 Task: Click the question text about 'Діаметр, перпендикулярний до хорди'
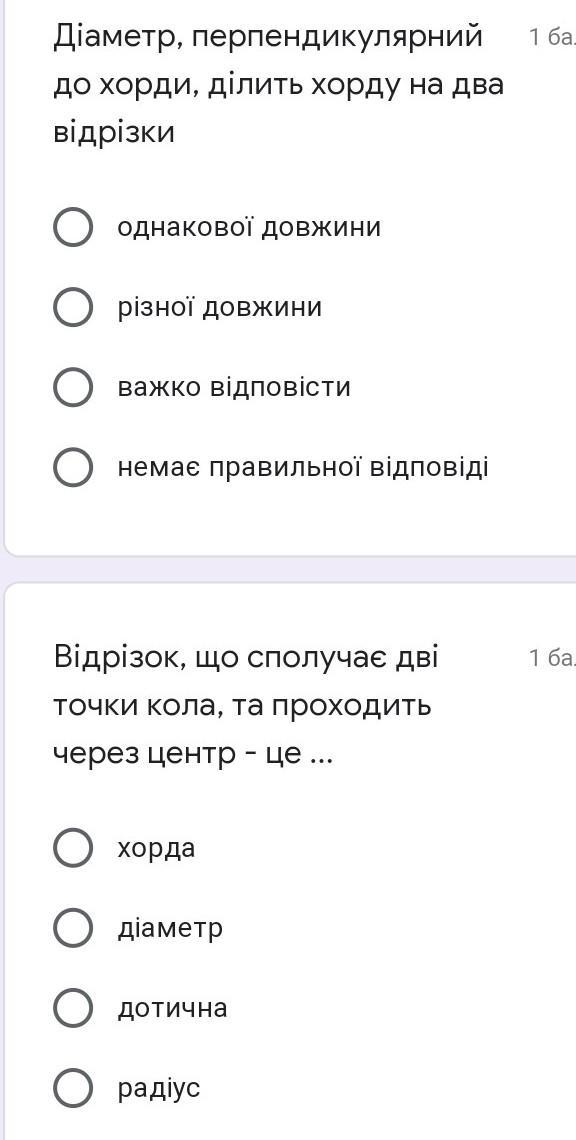pyautogui.click(x=279, y=84)
